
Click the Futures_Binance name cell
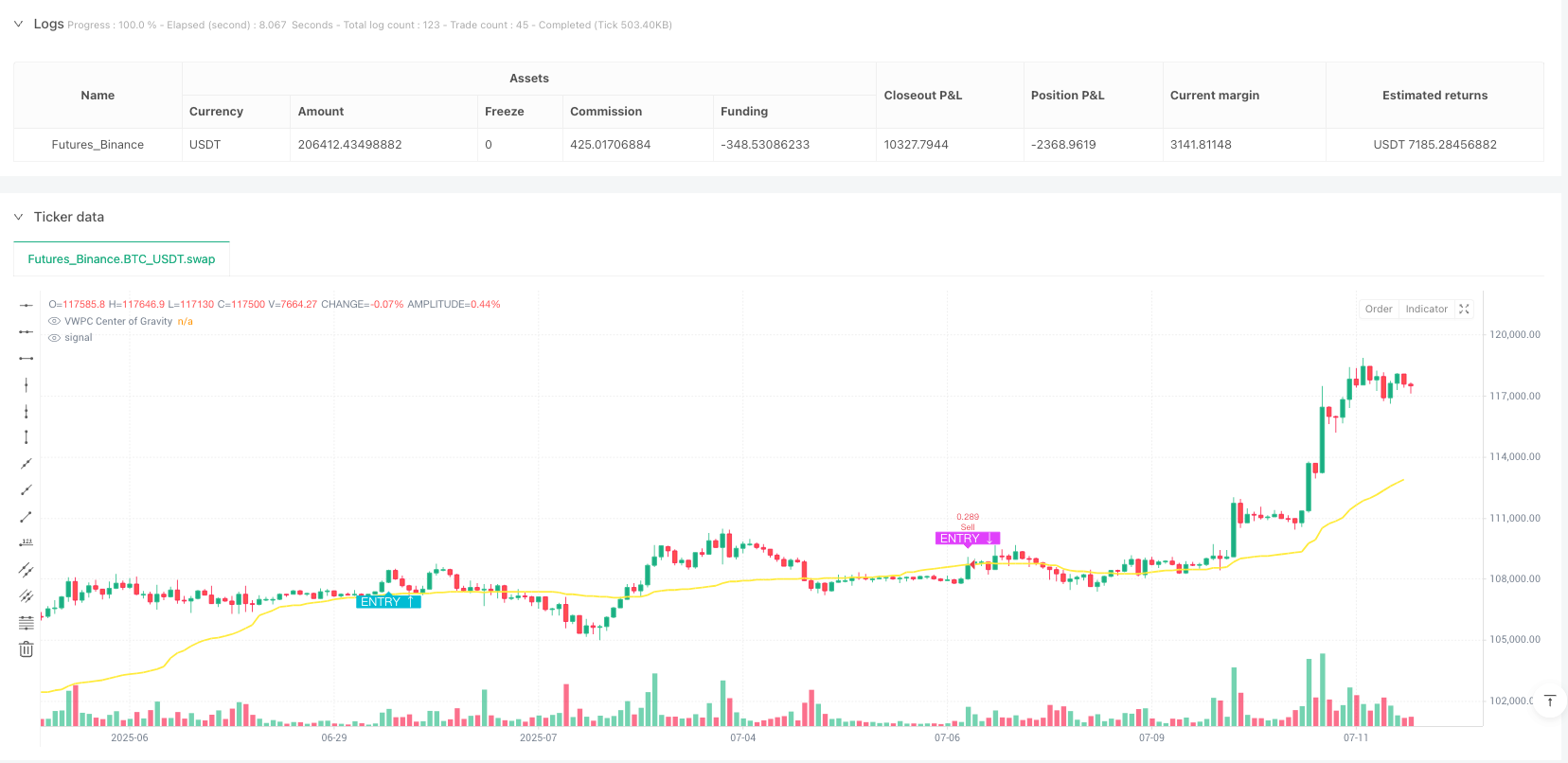[98, 145]
